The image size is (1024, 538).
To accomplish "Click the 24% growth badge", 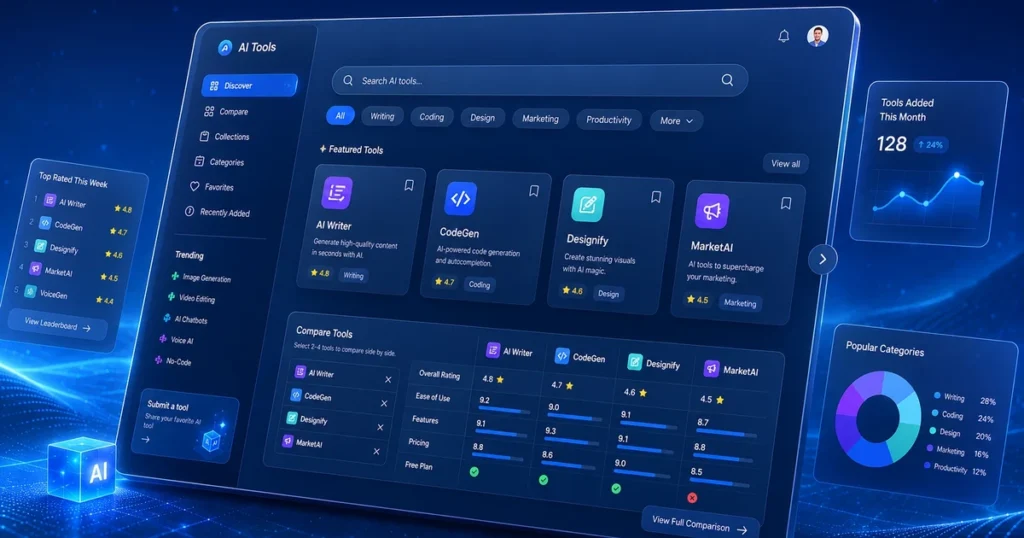I will click(x=931, y=145).
